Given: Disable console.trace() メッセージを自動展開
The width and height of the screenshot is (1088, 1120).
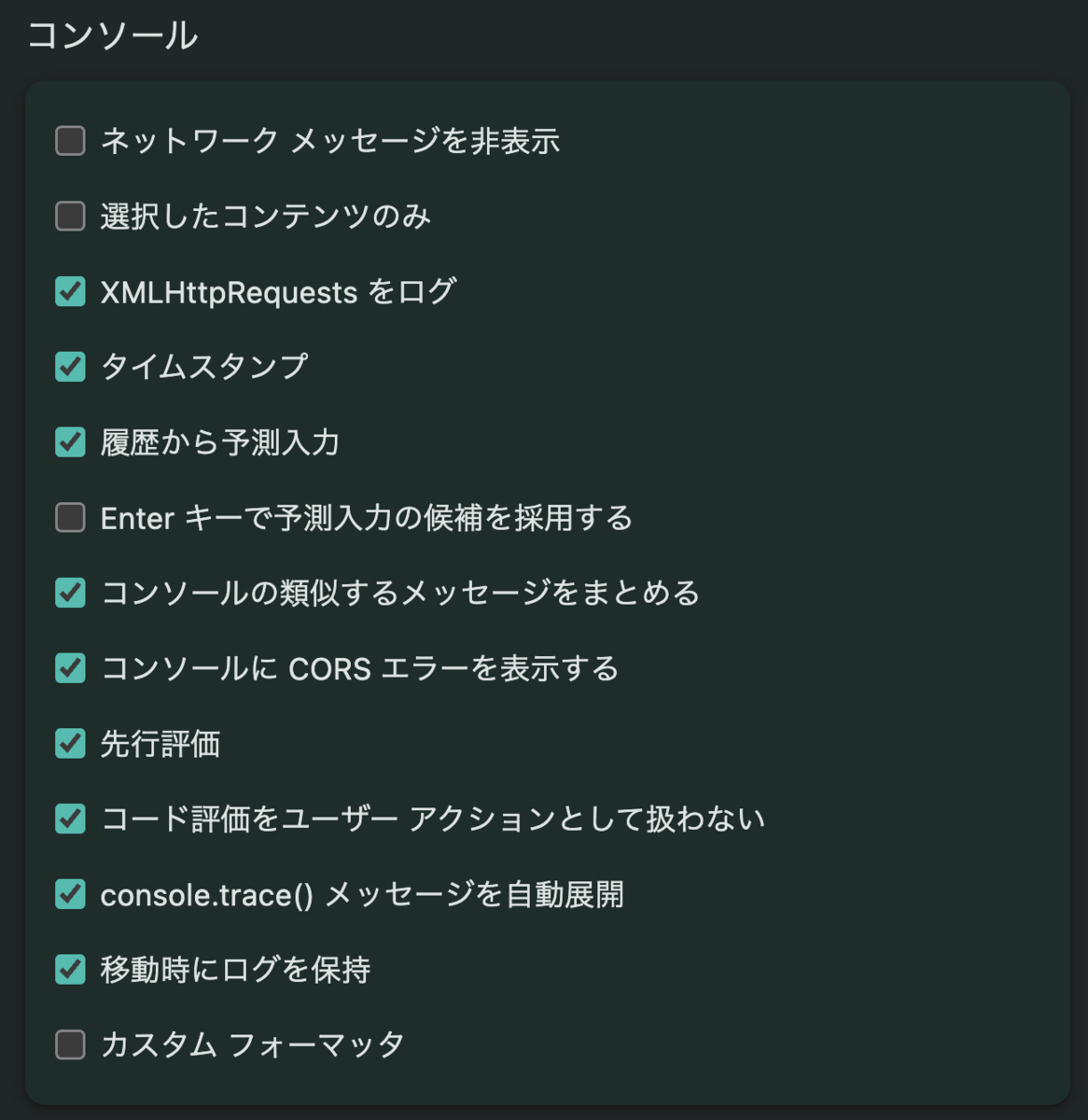Looking at the screenshot, I should point(70,894).
